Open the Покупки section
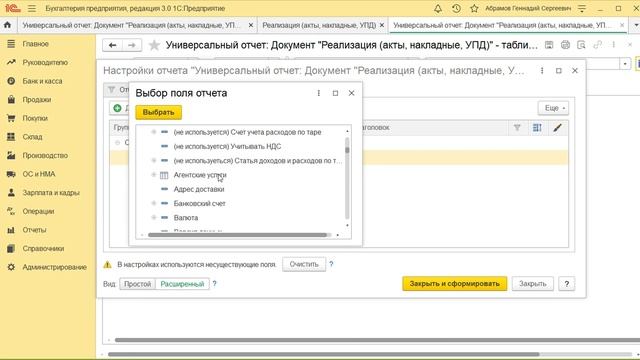Screen dimensions: 640x360 (35, 118)
